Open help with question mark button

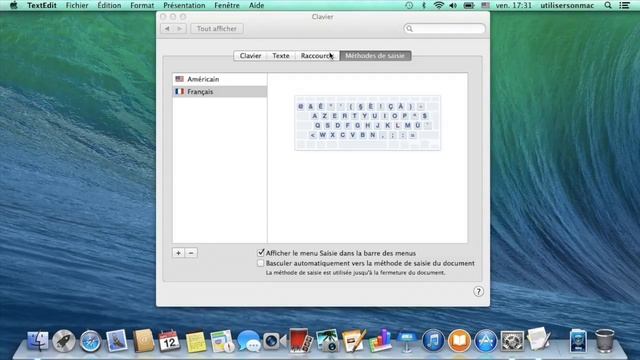(478, 291)
